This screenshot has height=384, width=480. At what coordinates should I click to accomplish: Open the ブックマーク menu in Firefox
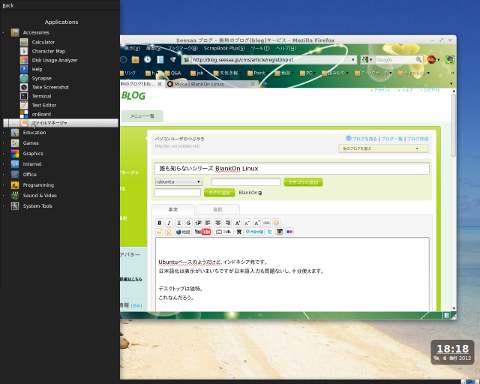pos(182,48)
